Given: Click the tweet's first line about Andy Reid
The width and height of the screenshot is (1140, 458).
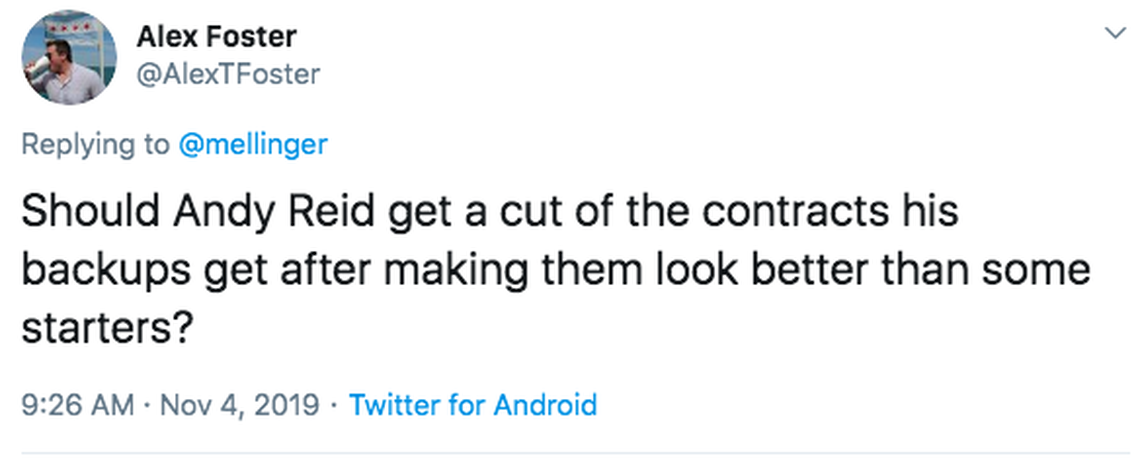Looking at the screenshot, I should (489, 213).
